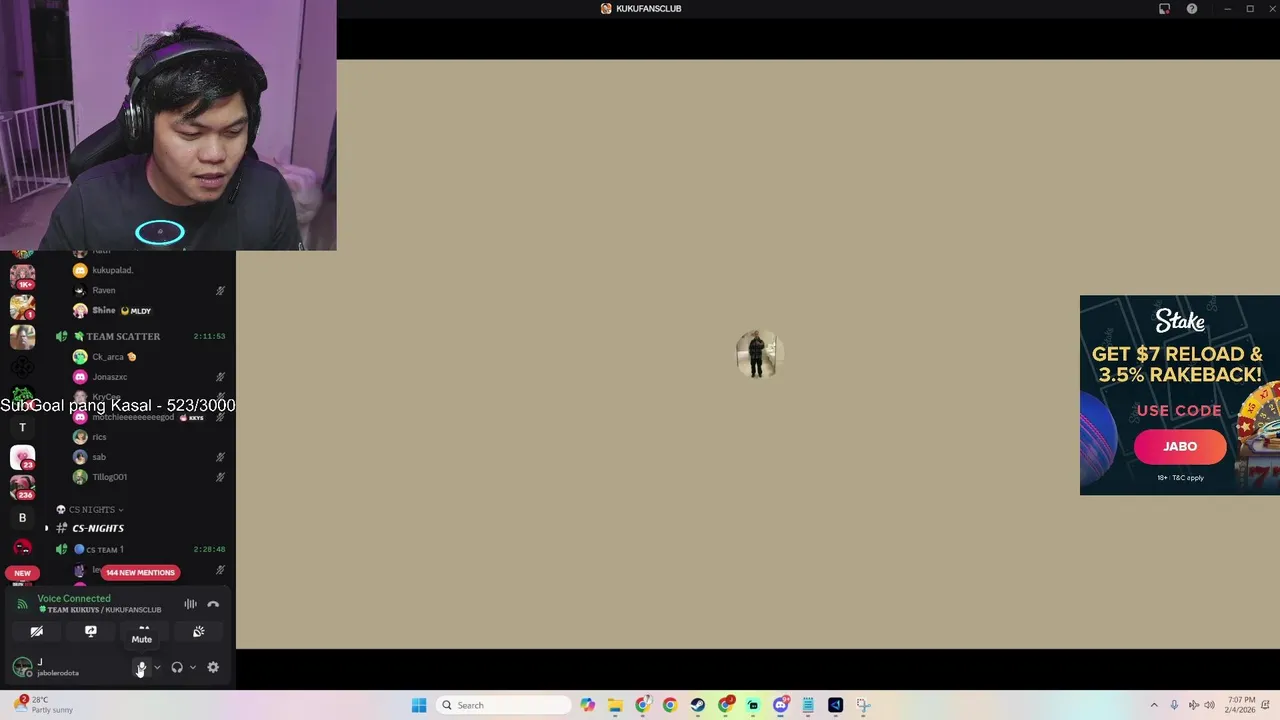Click Voice Connected status text
This screenshot has width=1280, height=720.
tap(74, 598)
